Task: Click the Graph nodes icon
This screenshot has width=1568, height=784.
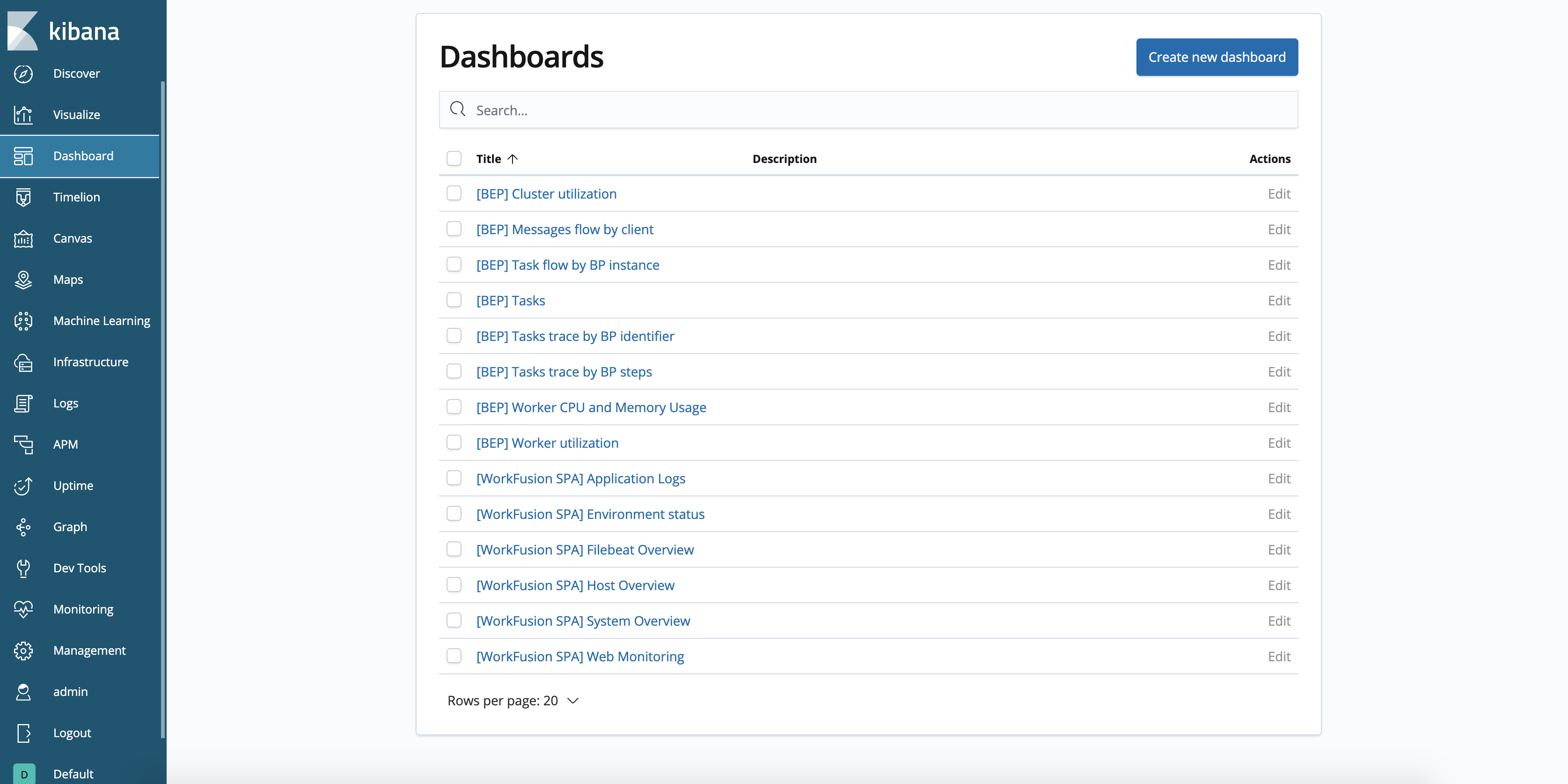Action: click(x=23, y=527)
